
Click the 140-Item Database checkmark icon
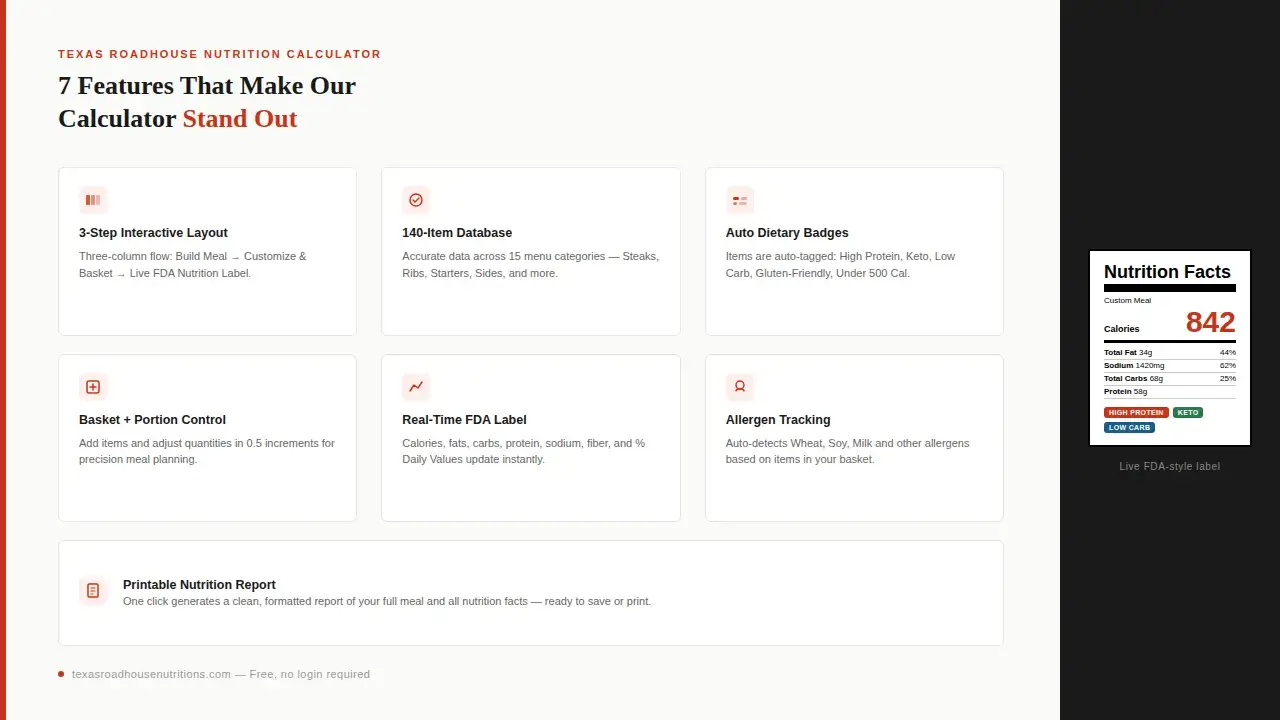coord(416,200)
